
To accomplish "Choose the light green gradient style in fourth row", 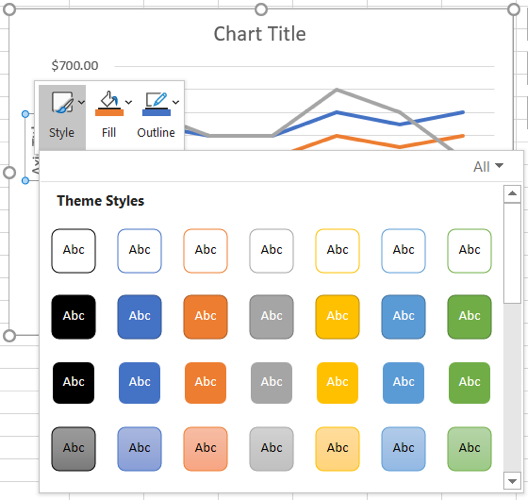I will tap(469, 448).
